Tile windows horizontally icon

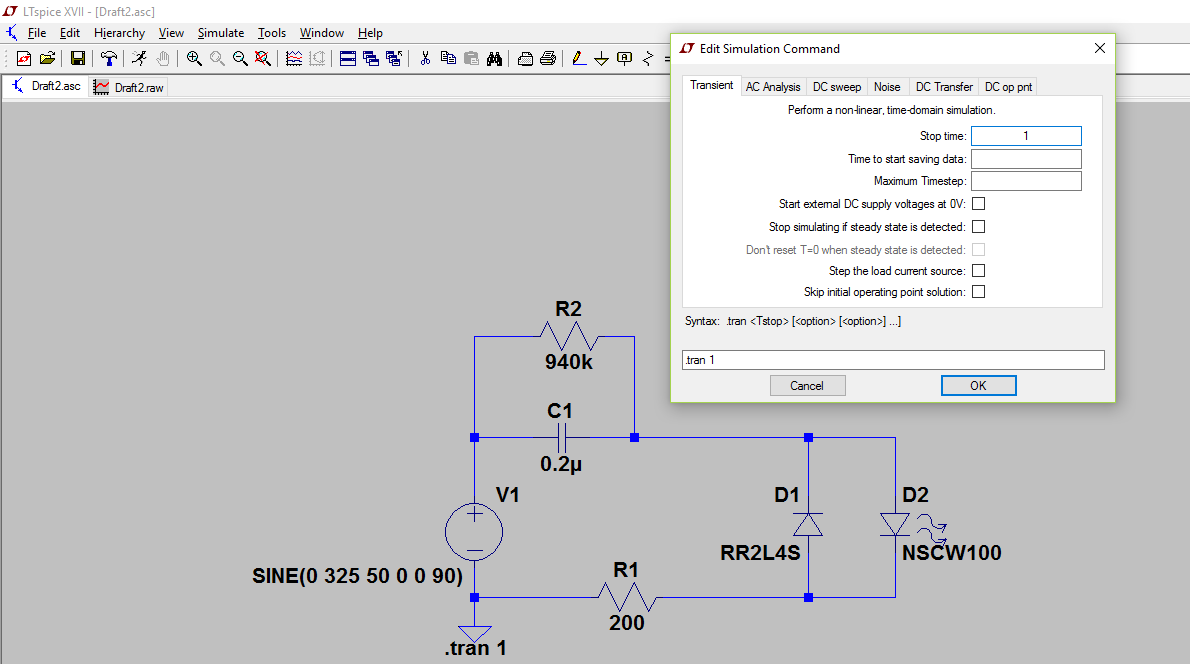[348, 58]
